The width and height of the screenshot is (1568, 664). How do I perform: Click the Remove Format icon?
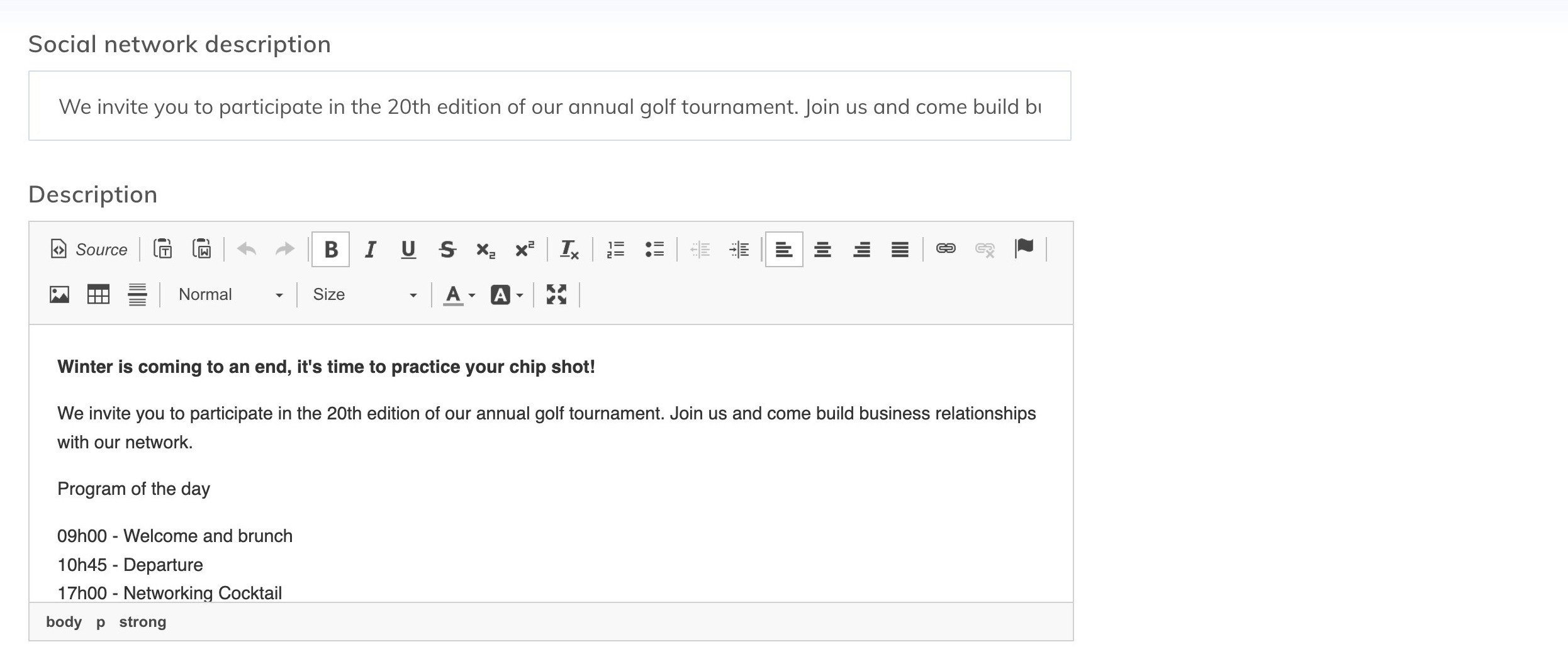(x=569, y=250)
